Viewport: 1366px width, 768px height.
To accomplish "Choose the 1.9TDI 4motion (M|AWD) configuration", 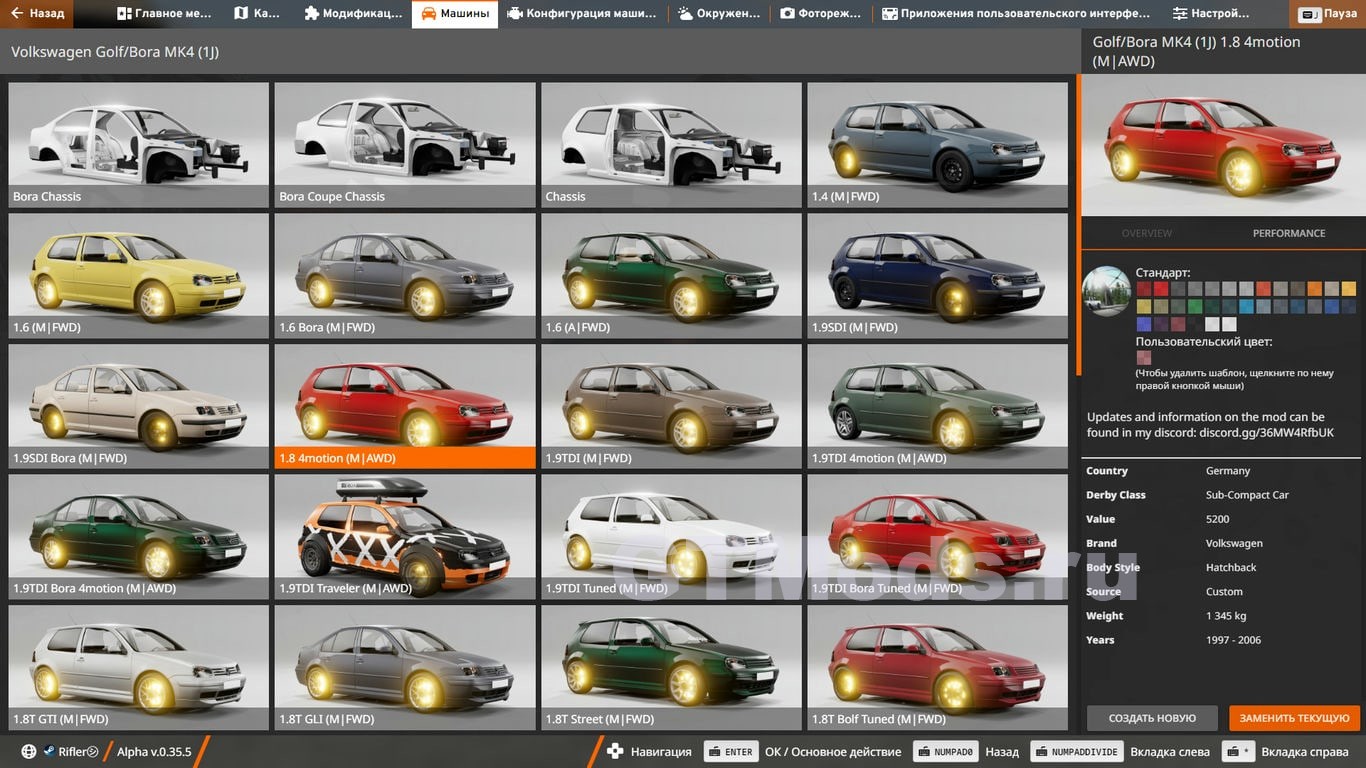I will click(937, 407).
